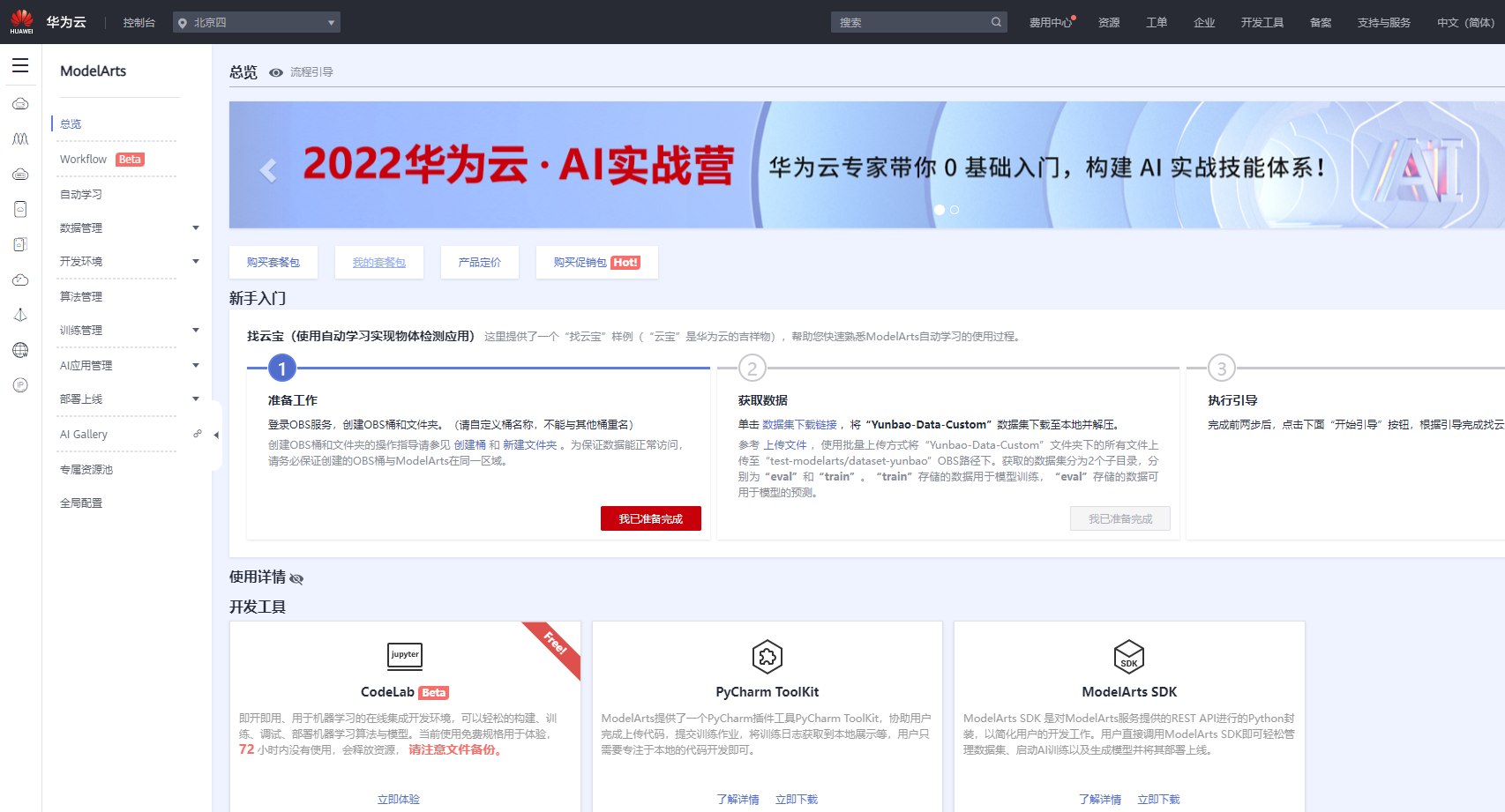The image size is (1505, 812).
Task: Open 备案 in the top bar
Action: [x=1321, y=23]
